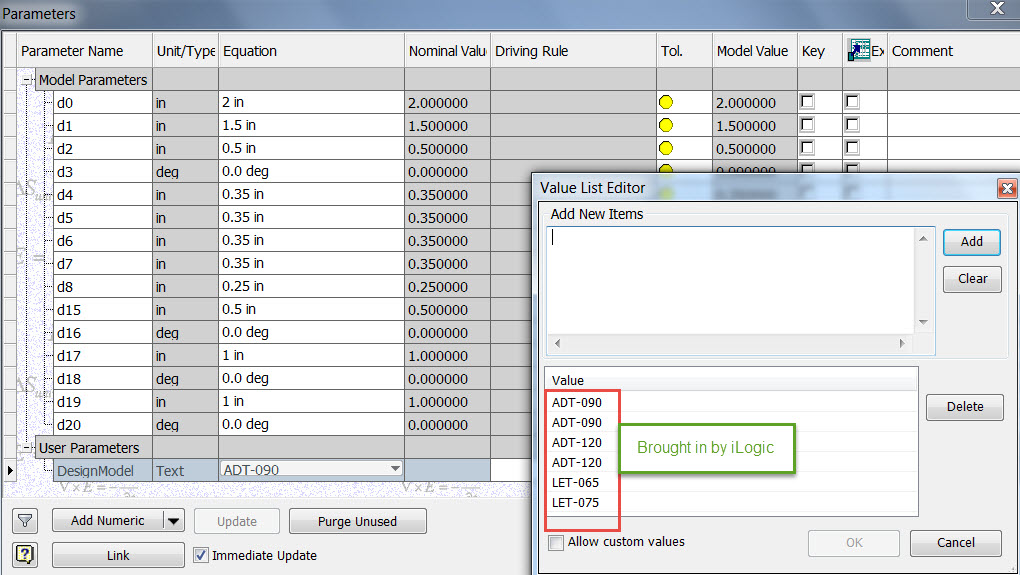
Task: Click the Key column header
Action: [820, 51]
